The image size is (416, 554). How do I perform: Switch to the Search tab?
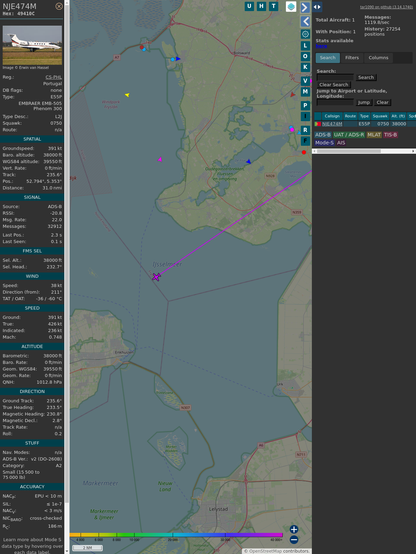click(328, 58)
